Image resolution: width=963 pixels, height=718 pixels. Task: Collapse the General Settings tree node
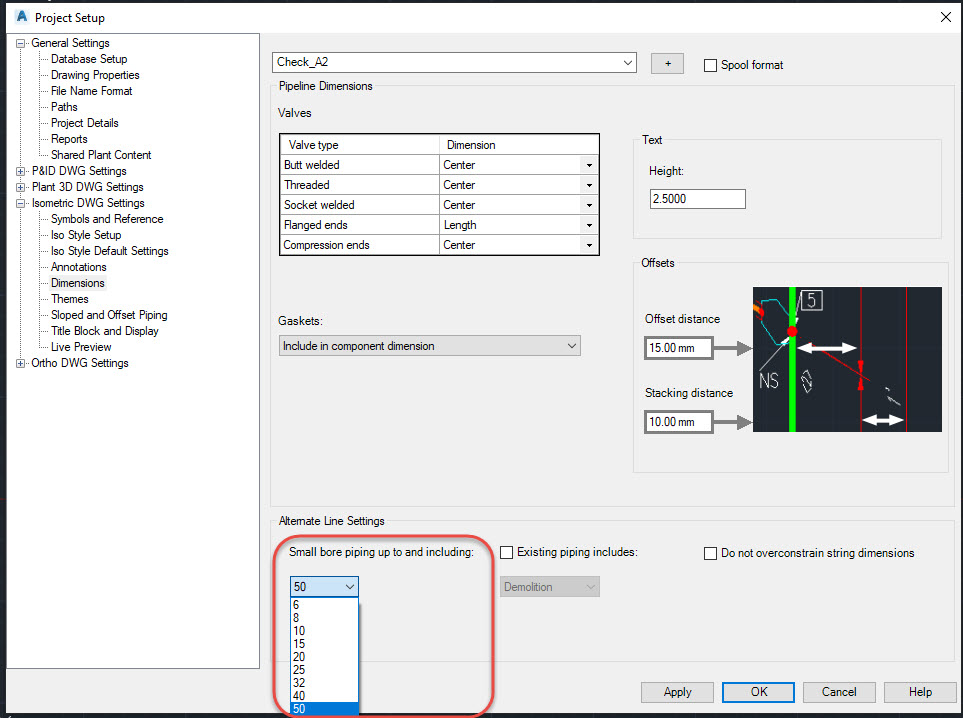[20, 44]
